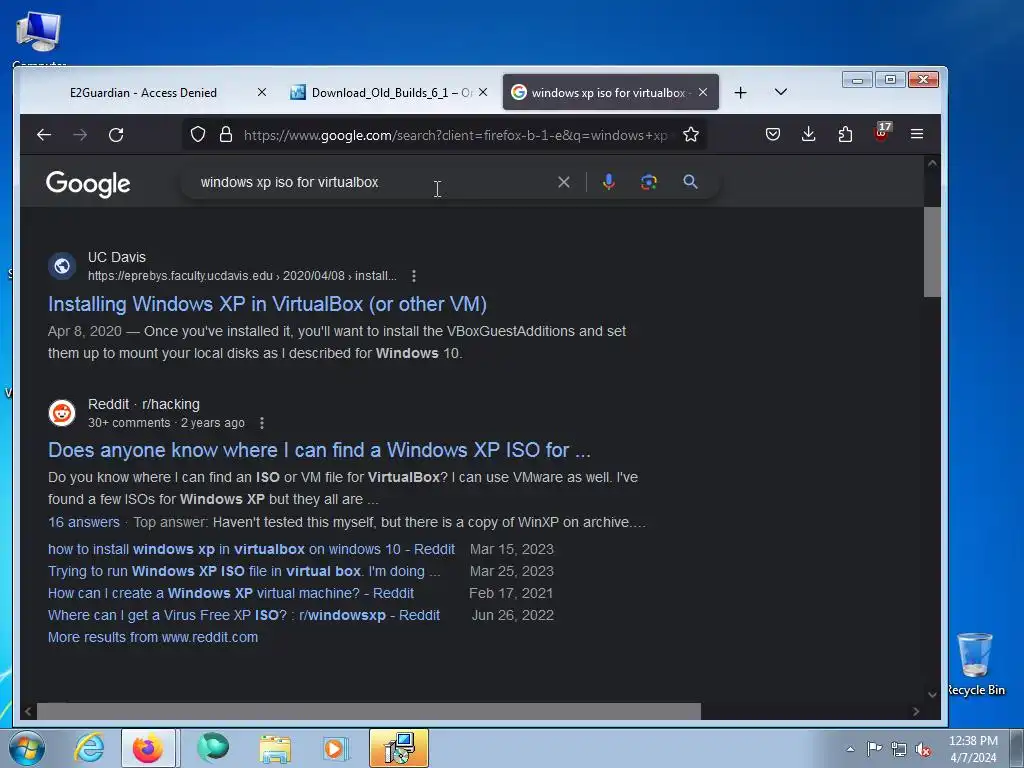The image size is (1024, 768).
Task: Click the scroll down arrow
Action: tap(932, 694)
